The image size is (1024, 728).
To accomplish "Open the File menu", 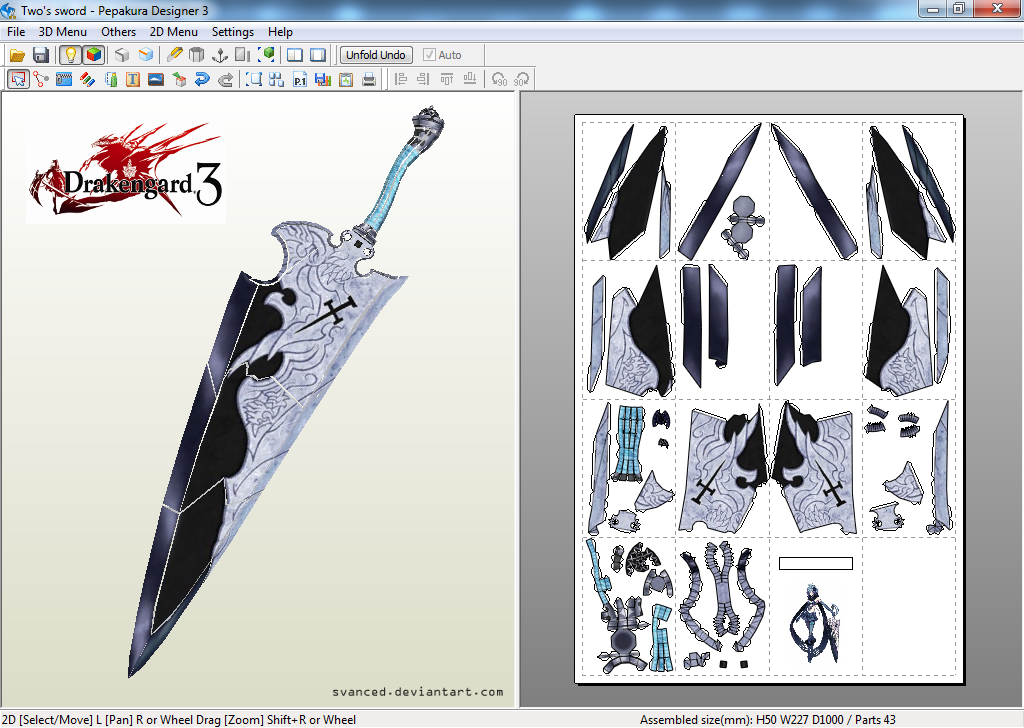I will tap(16, 32).
